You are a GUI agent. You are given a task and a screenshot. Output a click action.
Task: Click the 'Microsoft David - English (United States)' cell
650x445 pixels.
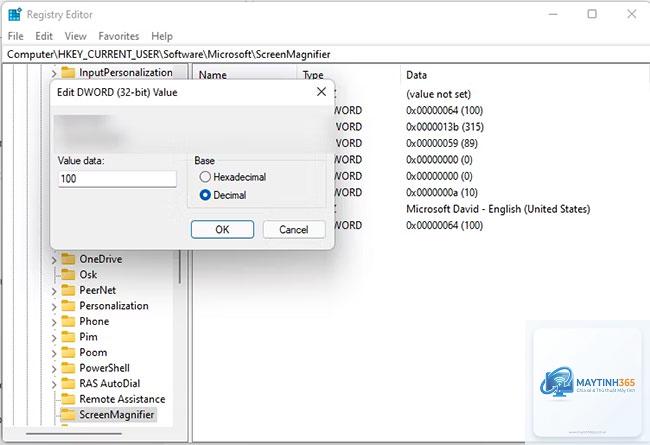[498, 209]
